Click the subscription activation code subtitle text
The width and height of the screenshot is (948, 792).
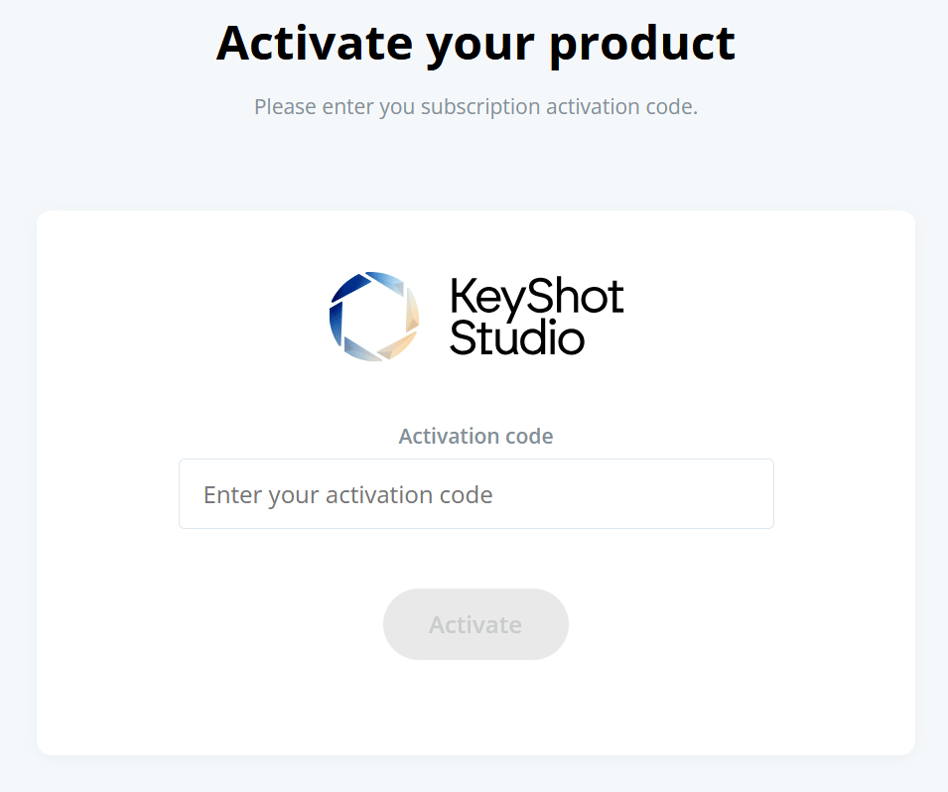(x=474, y=106)
